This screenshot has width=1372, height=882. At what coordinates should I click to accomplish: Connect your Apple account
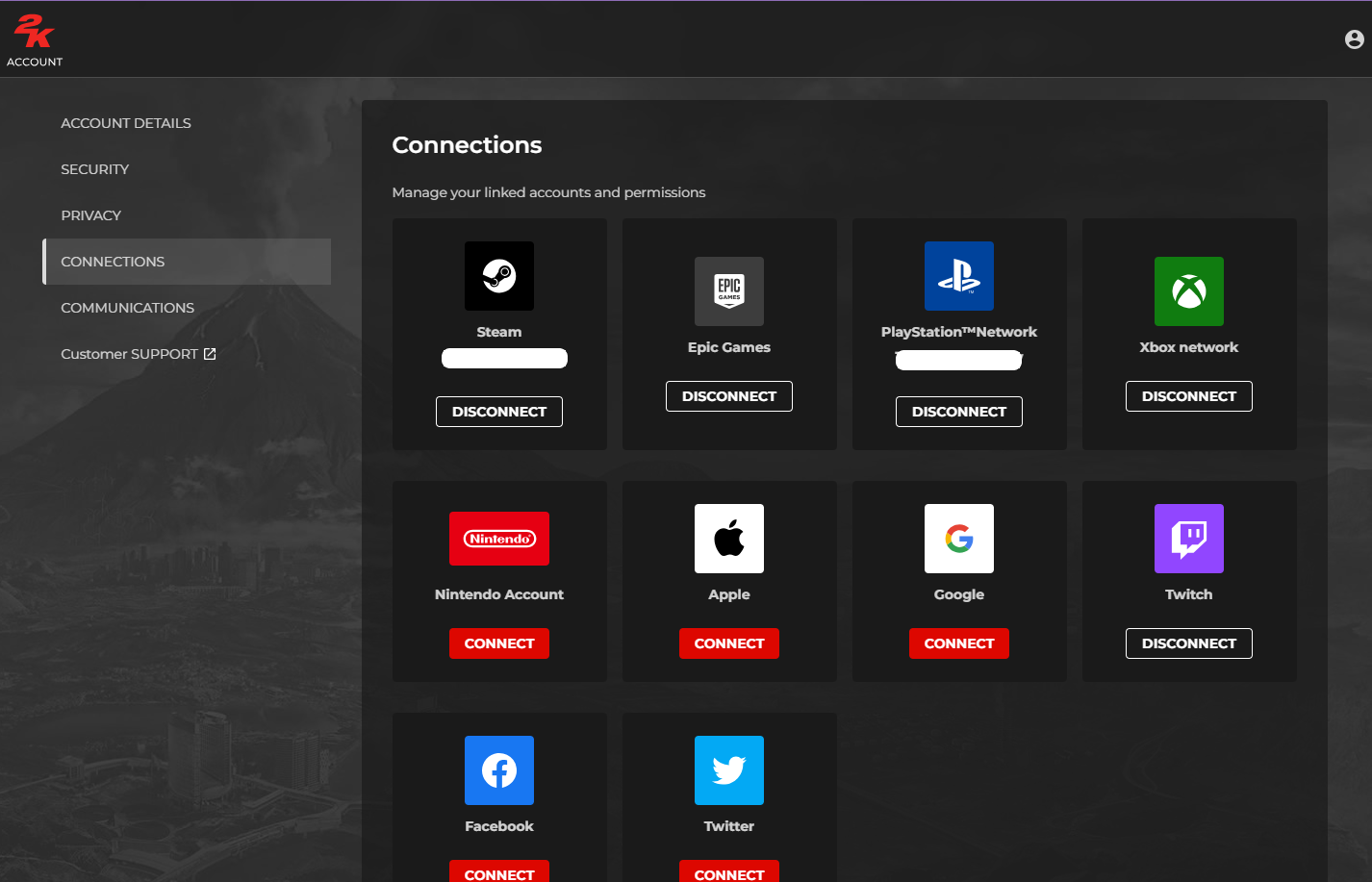(728, 643)
